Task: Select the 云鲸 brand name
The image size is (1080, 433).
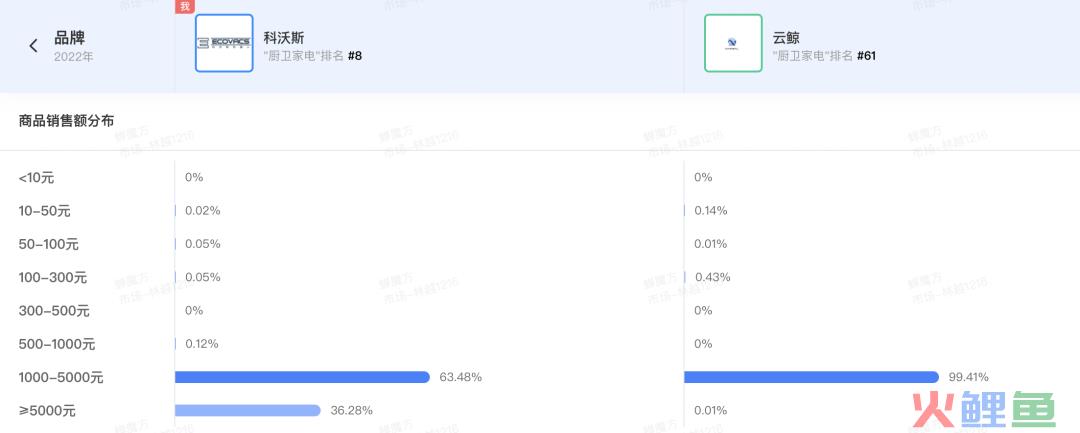Action: pyautogui.click(x=787, y=38)
